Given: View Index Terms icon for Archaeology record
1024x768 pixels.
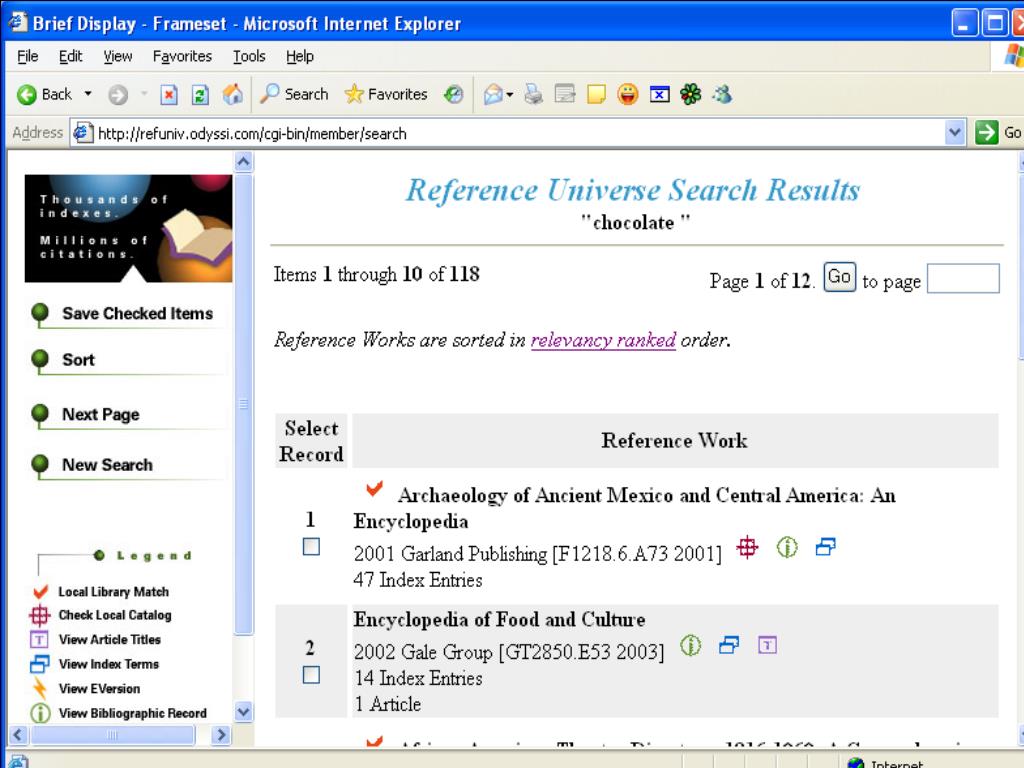Looking at the screenshot, I should click(x=825, y=546).
